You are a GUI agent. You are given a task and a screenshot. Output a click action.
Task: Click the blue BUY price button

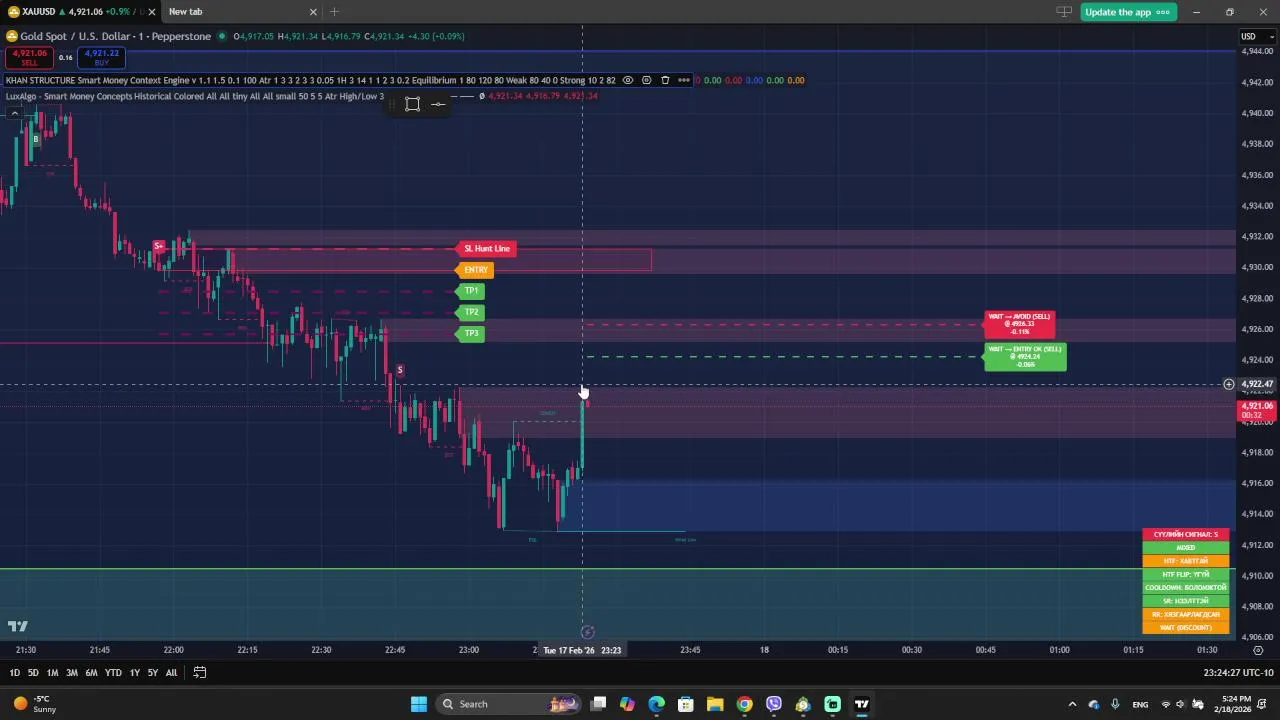click(x=102, y=57)
